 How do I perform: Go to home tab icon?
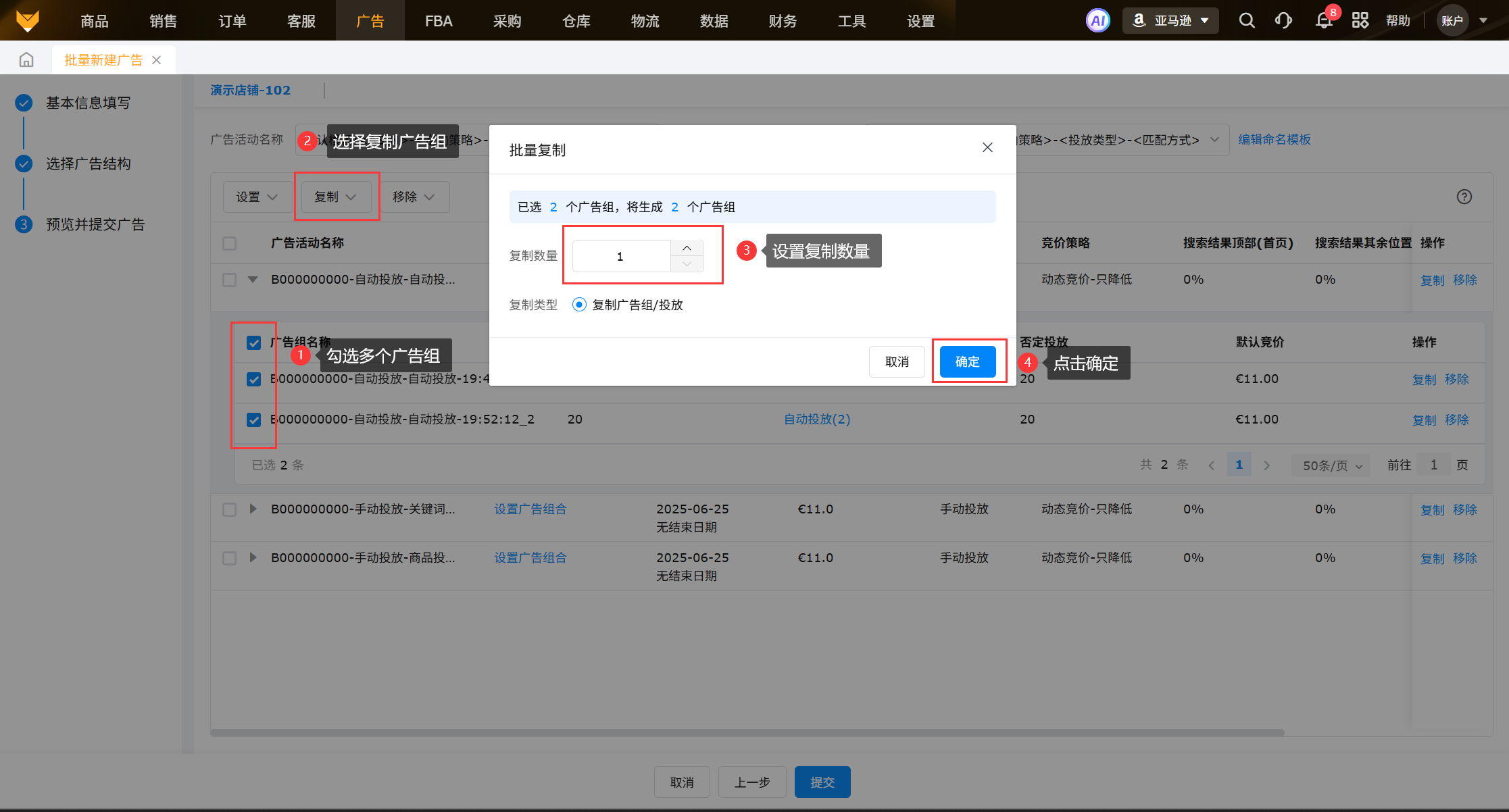pyautogui.click(x=26, y=60)
